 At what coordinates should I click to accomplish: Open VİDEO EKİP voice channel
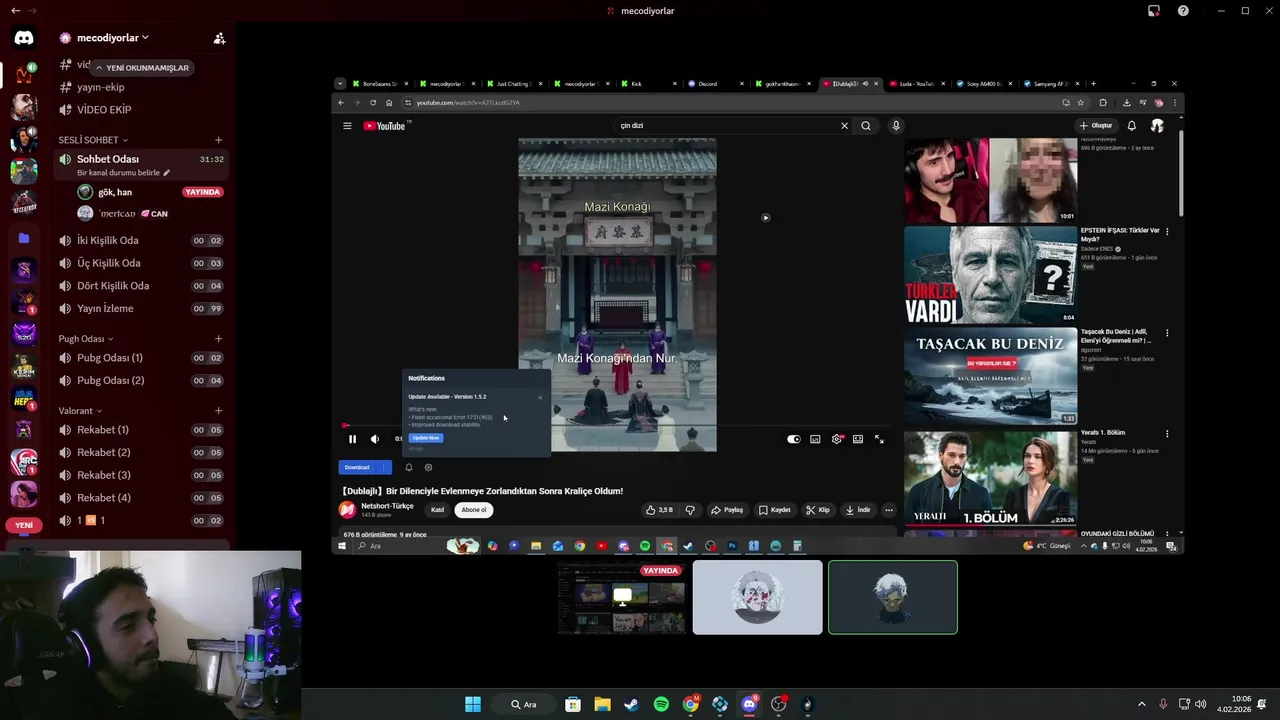coord(141,110)
